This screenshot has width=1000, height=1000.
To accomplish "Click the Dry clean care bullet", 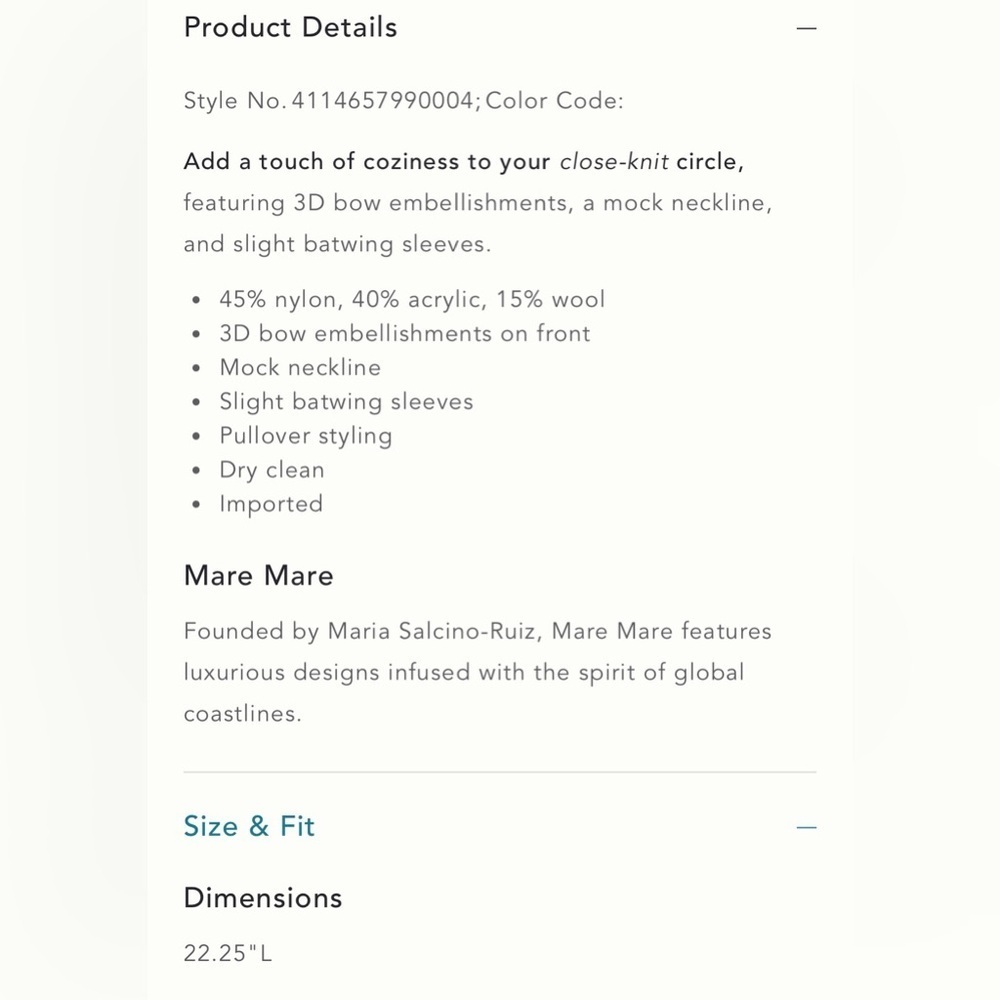I will tap(272, 470).
